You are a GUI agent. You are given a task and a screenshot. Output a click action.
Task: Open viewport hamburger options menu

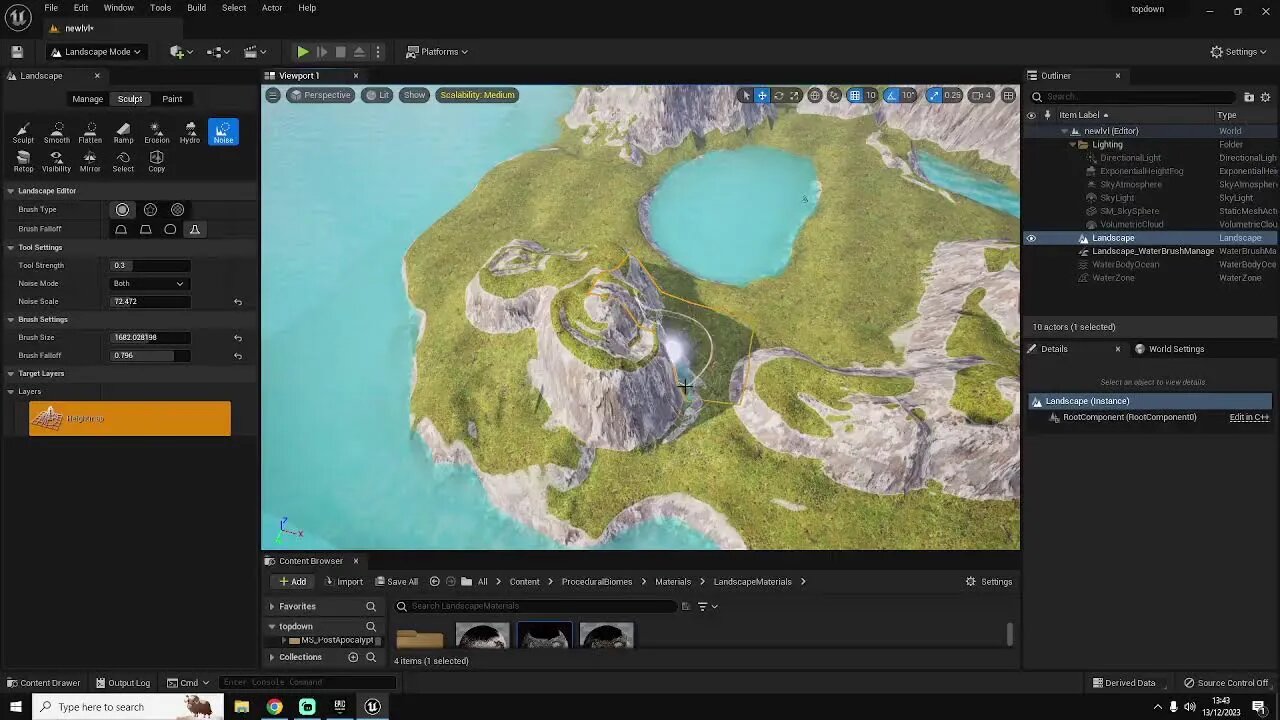(x=273, y=95)
